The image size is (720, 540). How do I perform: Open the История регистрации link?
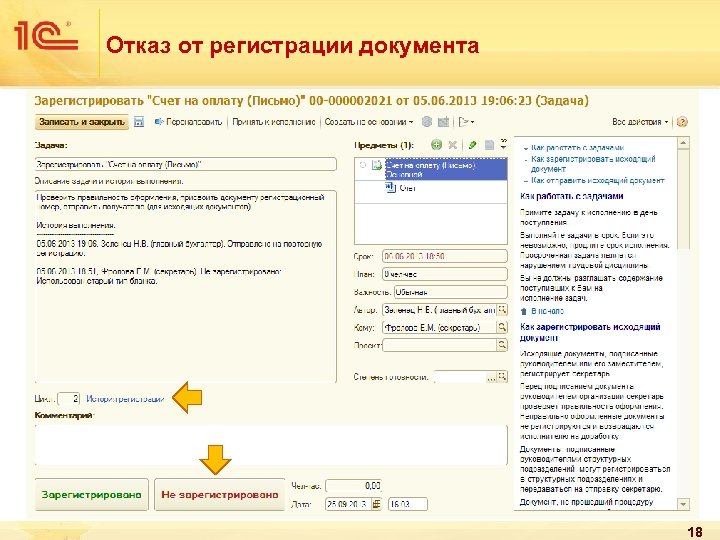click(x=125, y=399)
